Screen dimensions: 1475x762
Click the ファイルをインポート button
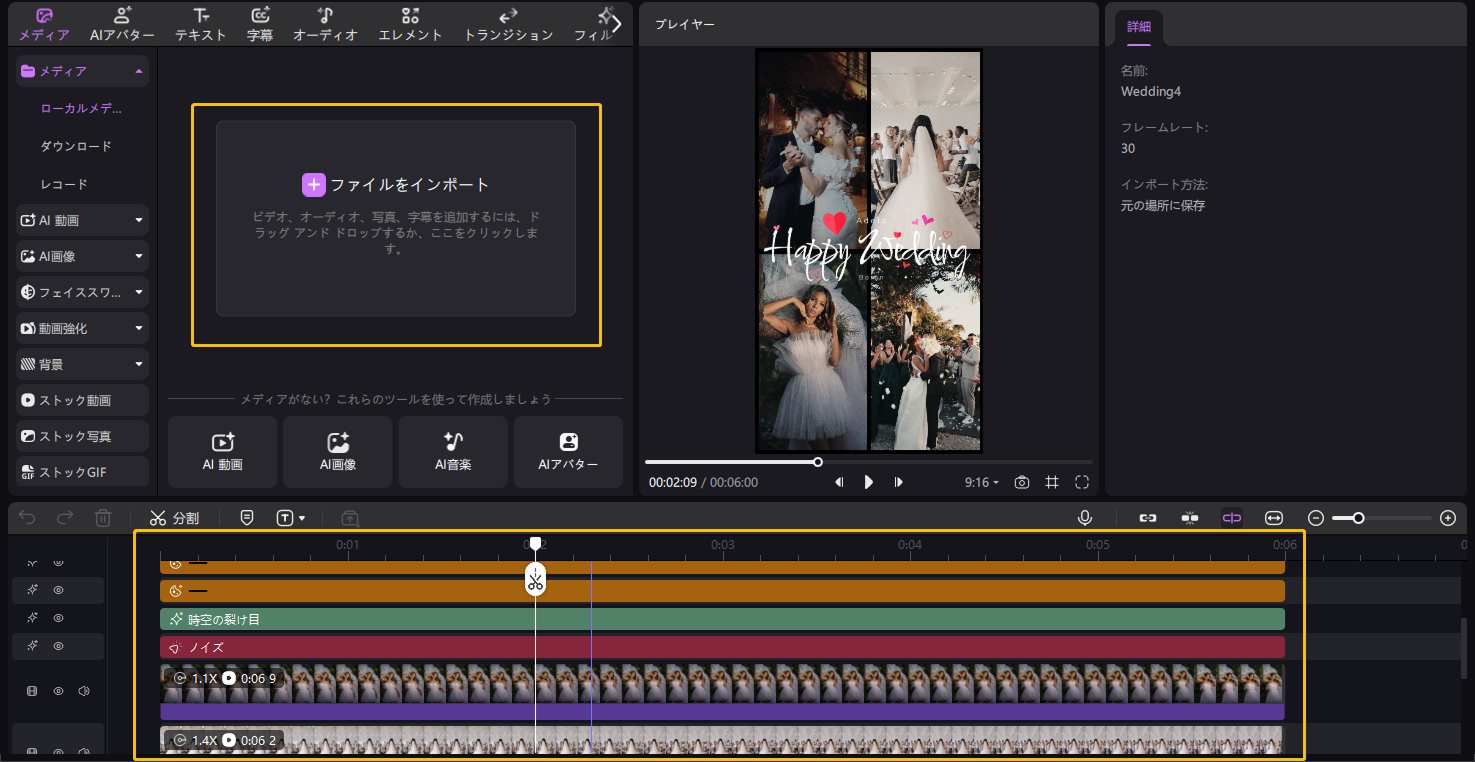[x=396, y=185]
